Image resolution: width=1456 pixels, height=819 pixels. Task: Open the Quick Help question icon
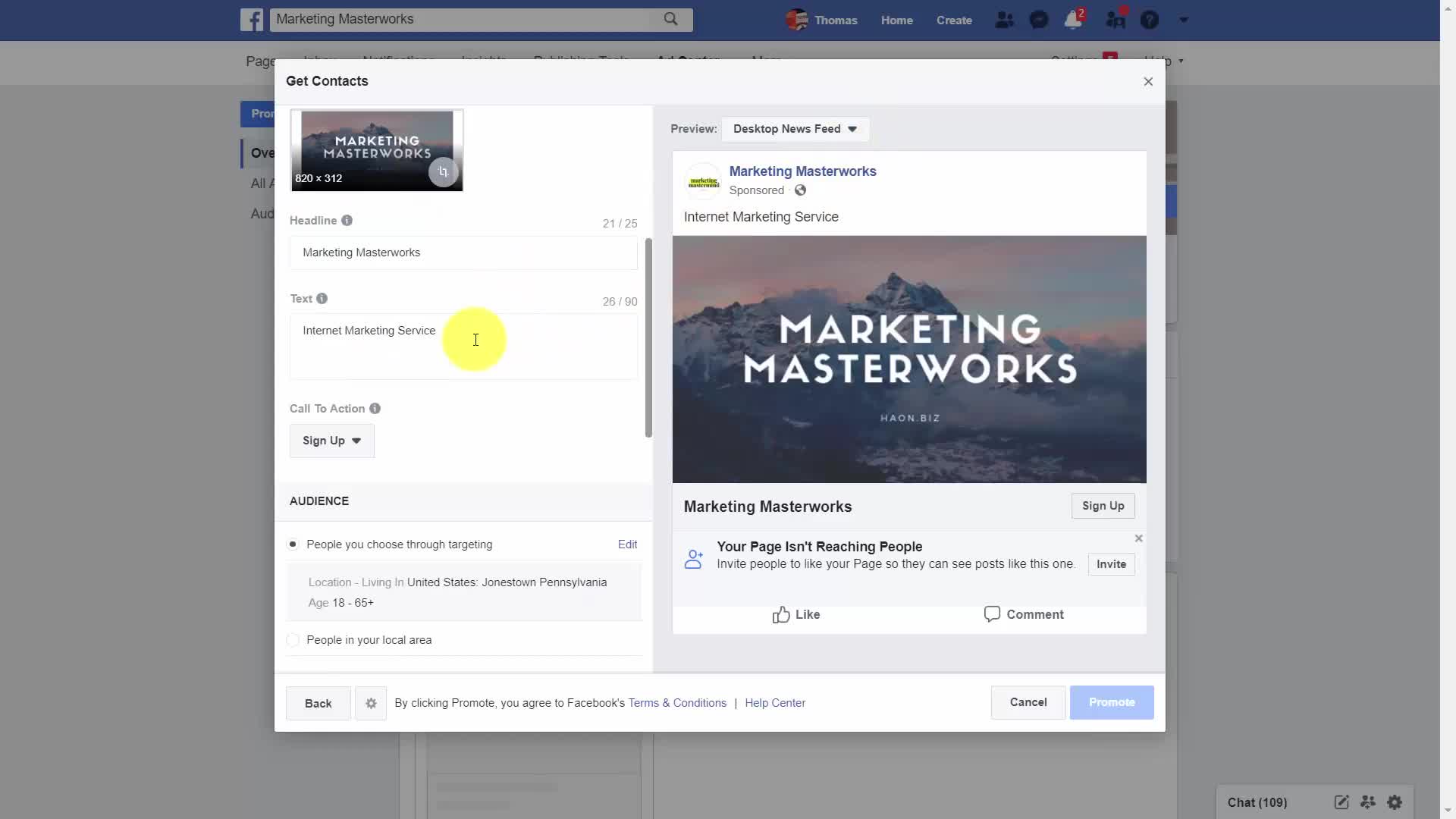point(1150,20)
